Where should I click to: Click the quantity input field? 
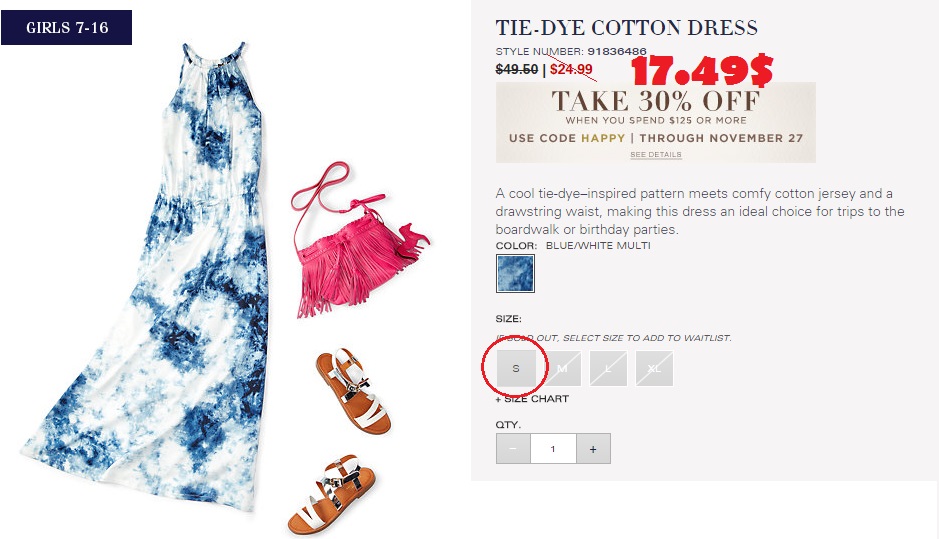pos(553,449)
